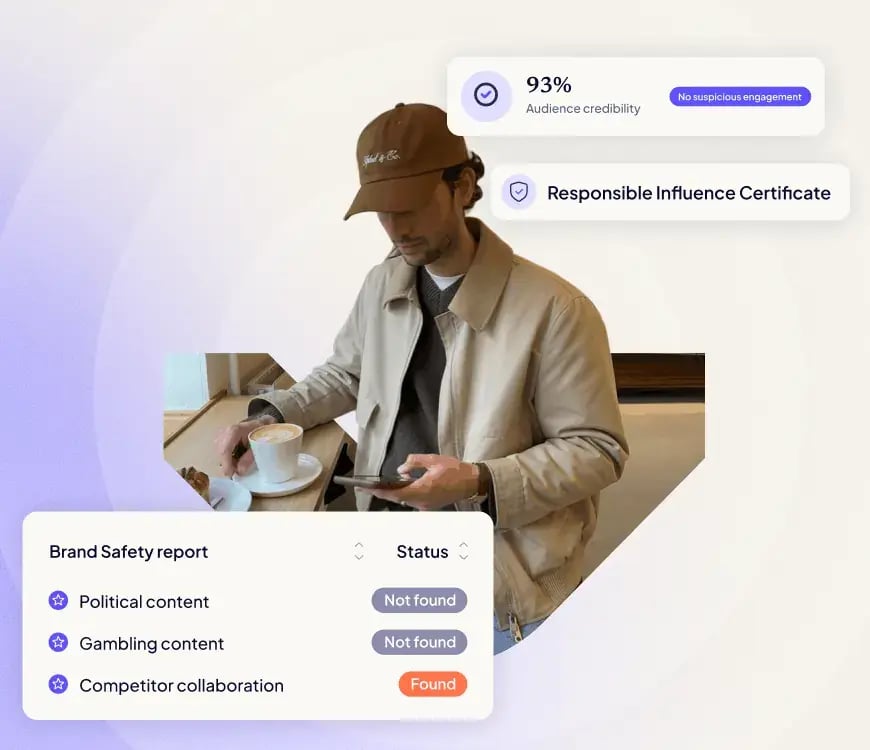The image size is (870, 750).
Task: Select the 93% credibility value
Action: click(x=549, y=85)
